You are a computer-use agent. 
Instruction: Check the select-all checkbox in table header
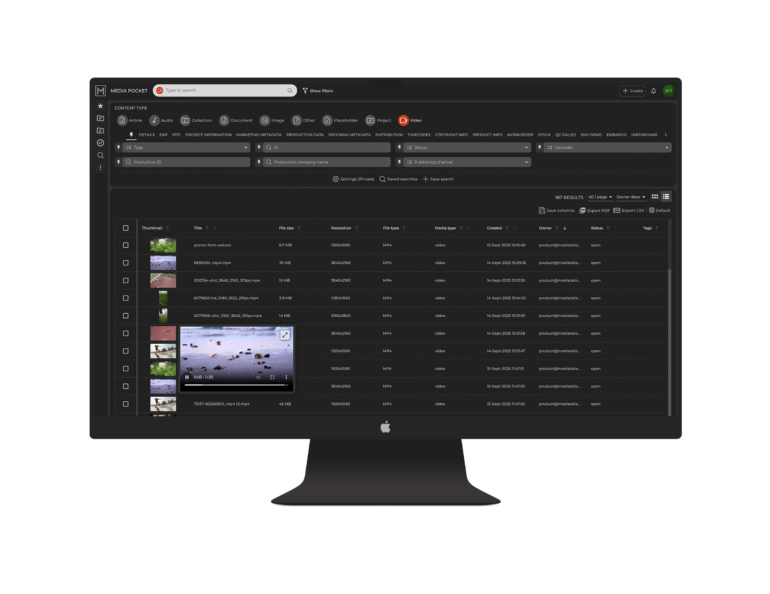pos(126,228)
